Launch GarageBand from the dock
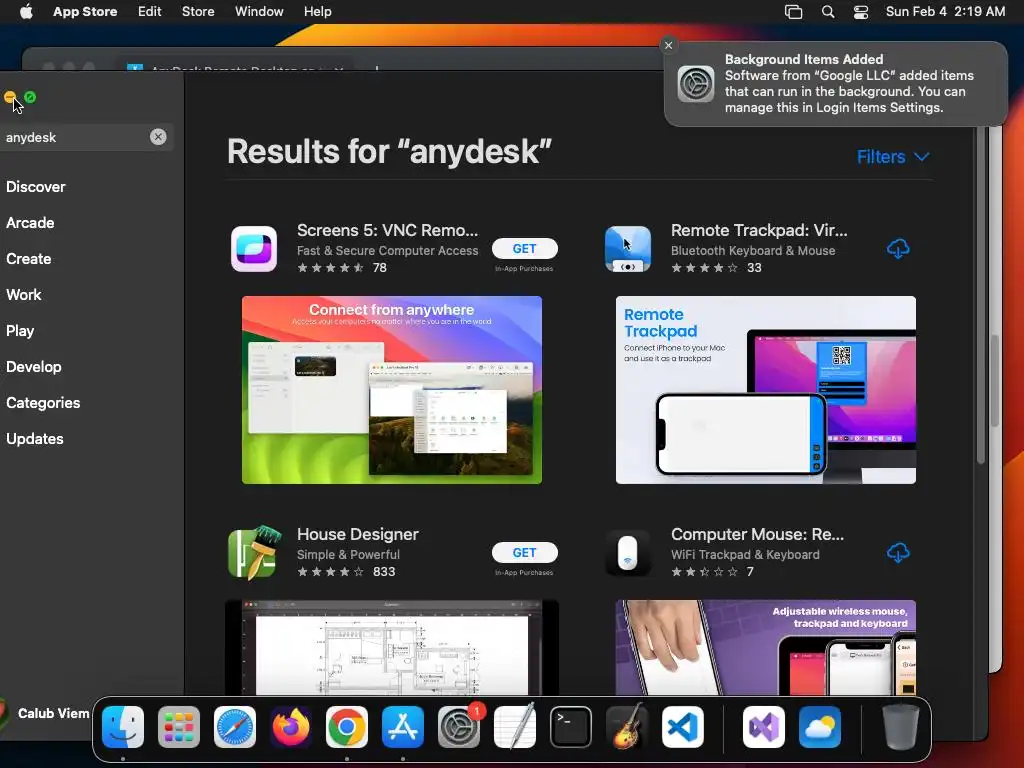Screen dimensions: 1024x768 627,727
